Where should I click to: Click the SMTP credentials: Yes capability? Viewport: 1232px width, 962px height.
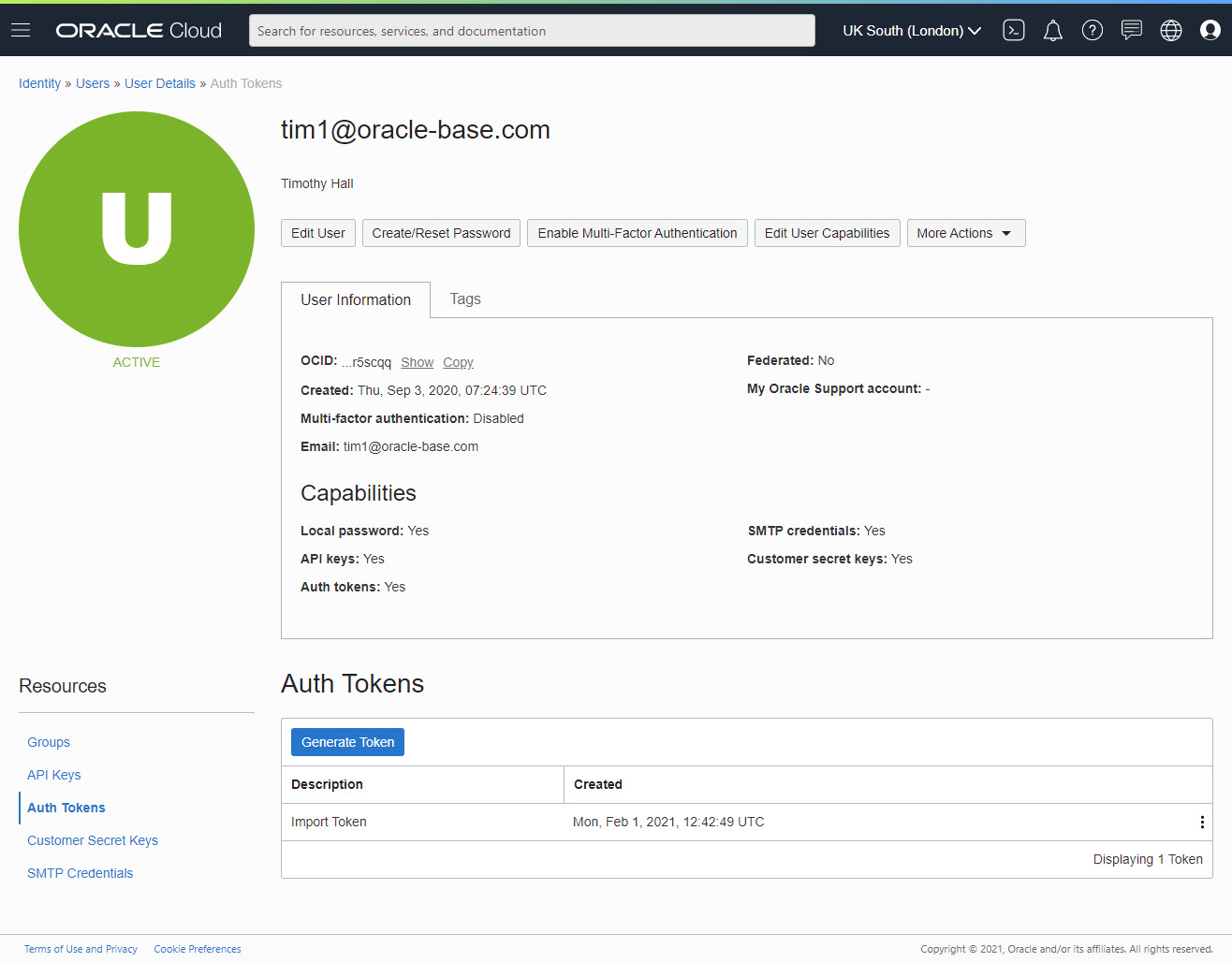pyautogui.click(x=816, y=531)
